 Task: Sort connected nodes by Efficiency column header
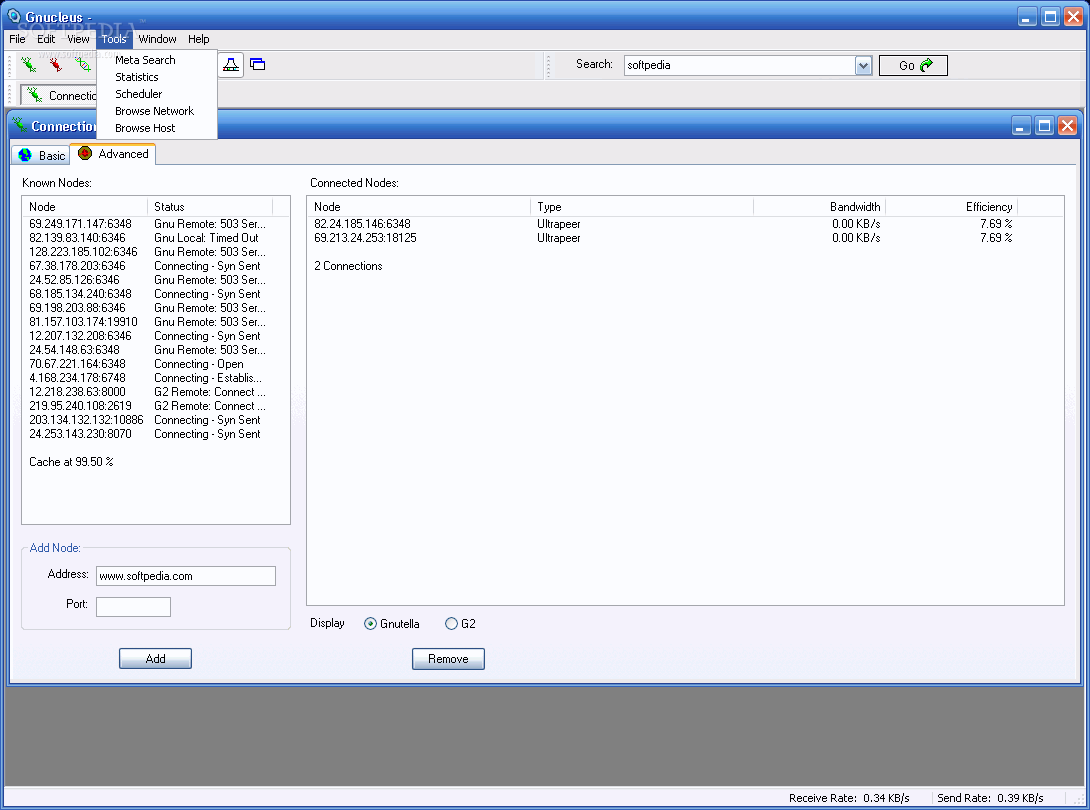point(951,206)
